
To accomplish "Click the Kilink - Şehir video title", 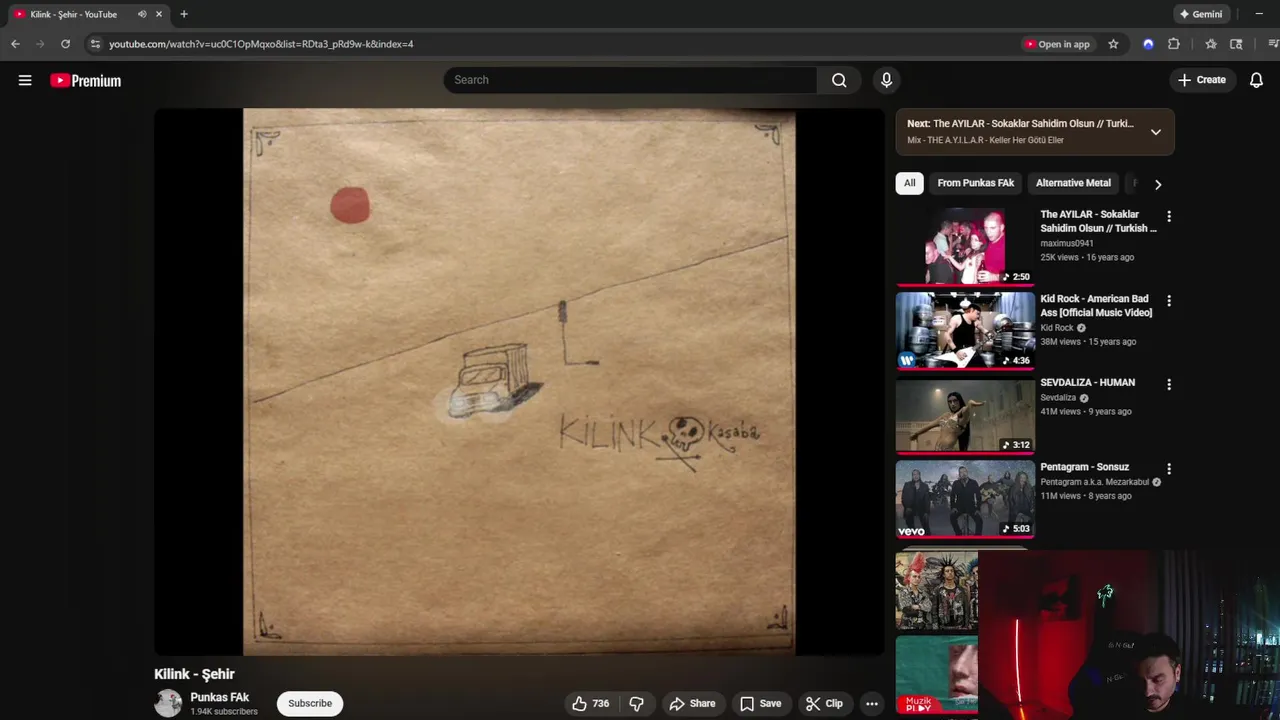I will pyautogui.click(x=194, y=674).
